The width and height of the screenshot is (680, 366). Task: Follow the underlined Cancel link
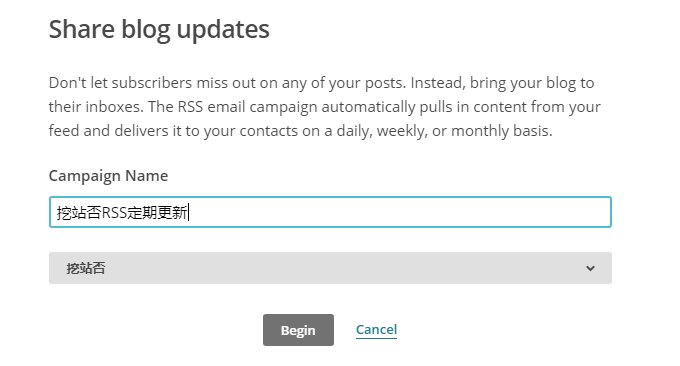click(376, 330)
